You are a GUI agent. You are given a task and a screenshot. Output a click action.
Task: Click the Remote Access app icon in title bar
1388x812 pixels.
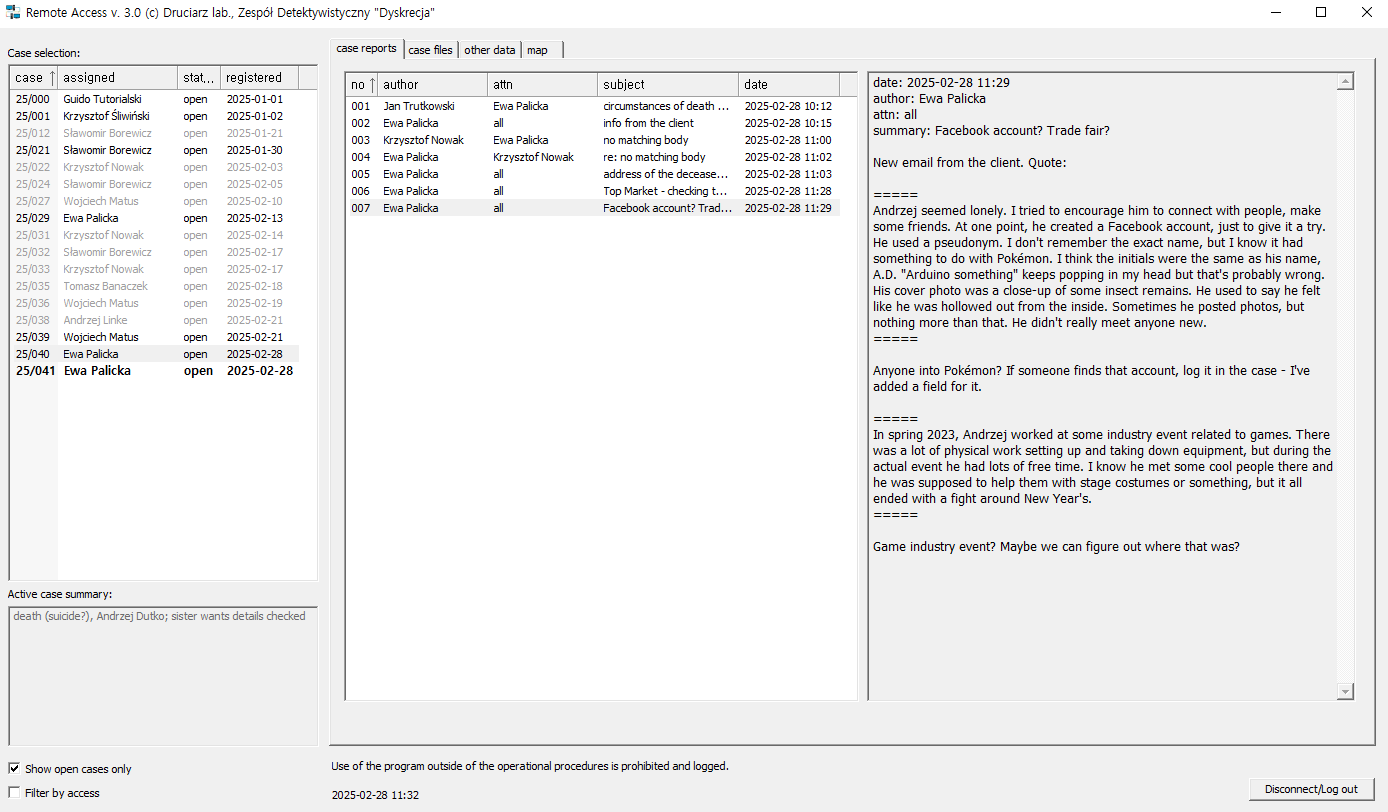(14, 13)
